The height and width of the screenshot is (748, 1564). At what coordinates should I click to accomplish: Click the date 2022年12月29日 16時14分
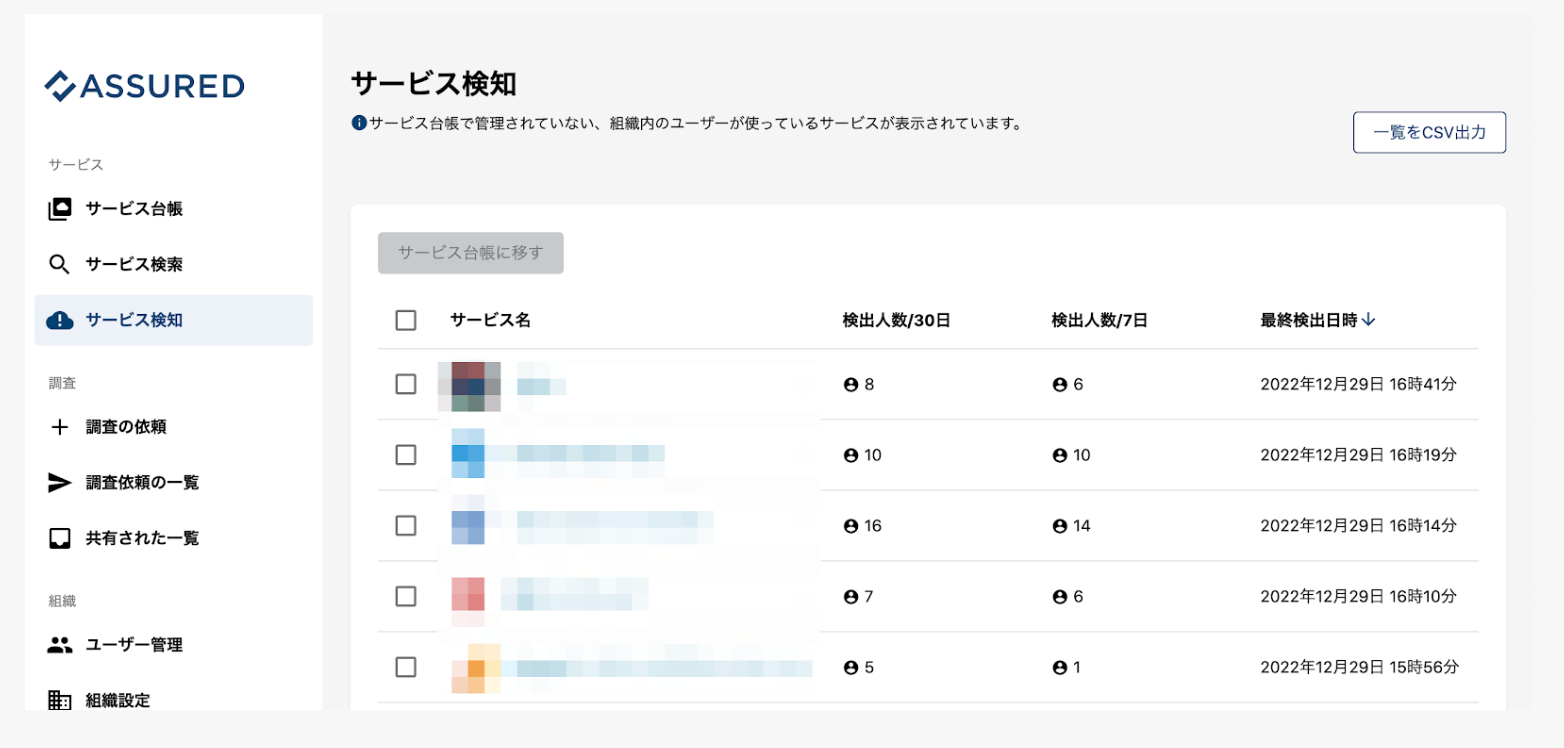click(x=1358, y=525)
